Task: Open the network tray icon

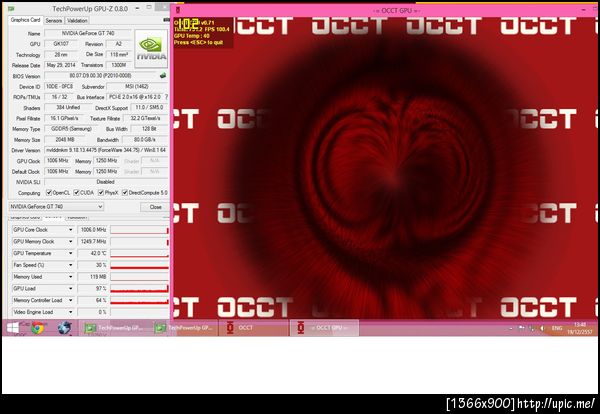Action: tap(532, 328)
